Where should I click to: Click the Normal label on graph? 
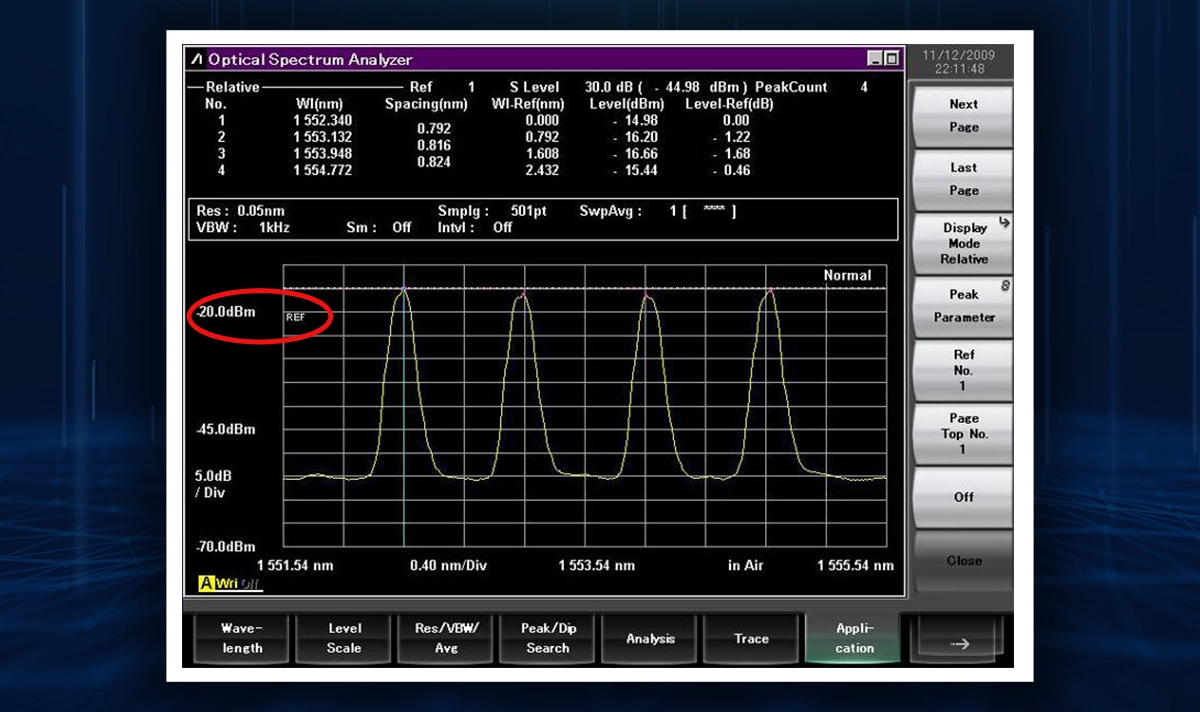pos(847,275)
